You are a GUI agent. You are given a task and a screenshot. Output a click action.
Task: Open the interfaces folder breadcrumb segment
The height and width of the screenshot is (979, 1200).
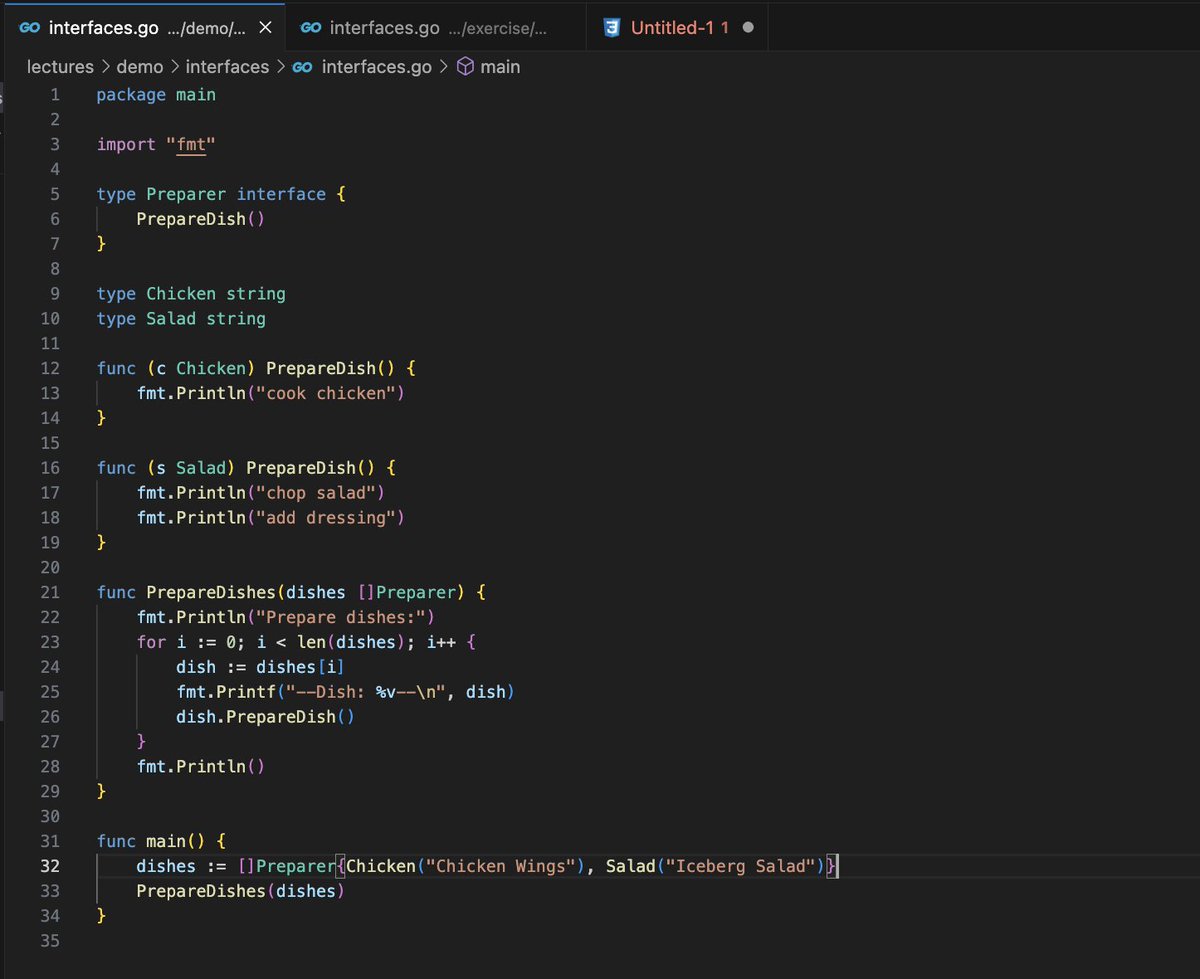tap(227, 67)
